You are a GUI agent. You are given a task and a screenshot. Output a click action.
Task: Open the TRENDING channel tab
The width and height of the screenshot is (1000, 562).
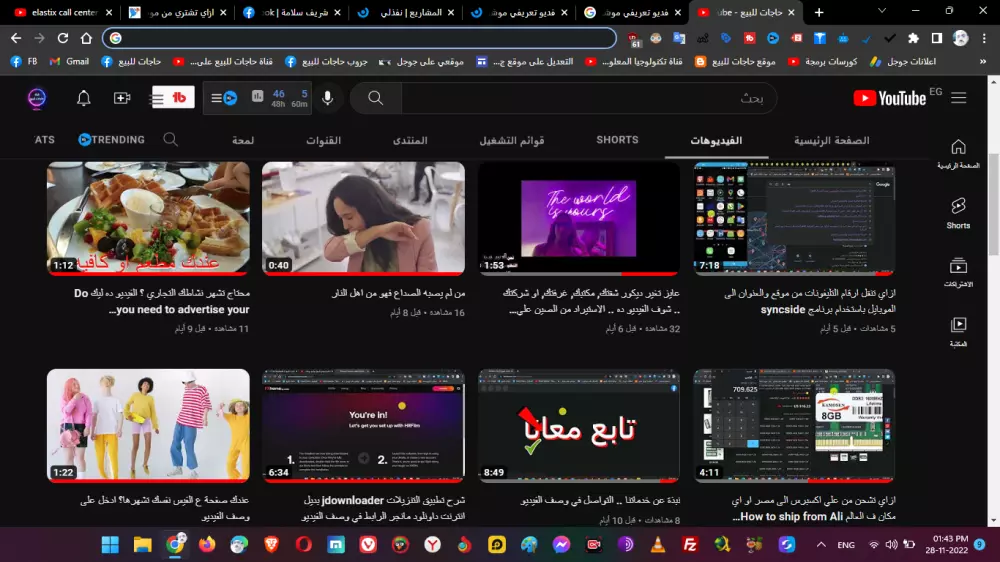coord(112,140)
